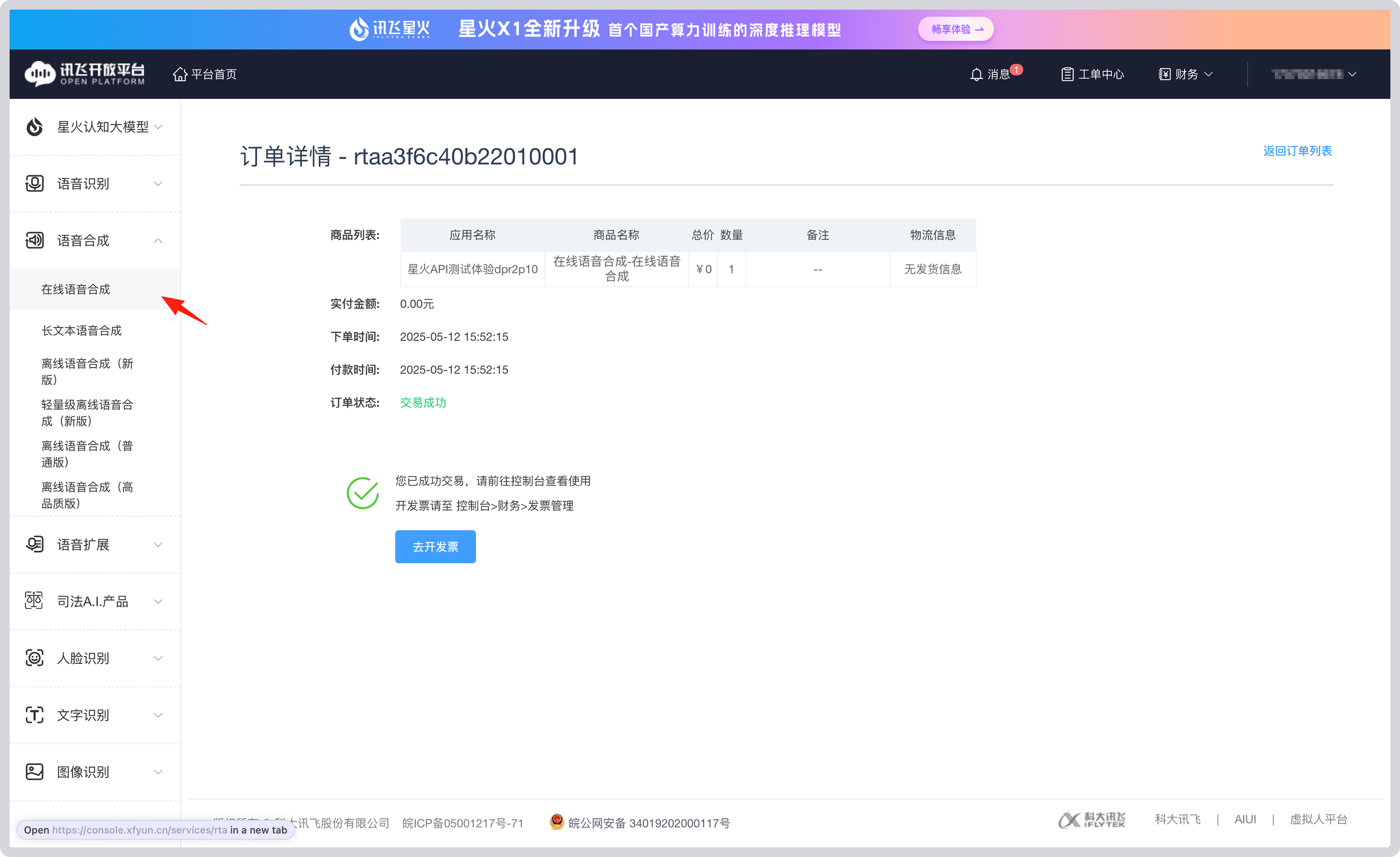Viewport: 1400px width, 857px height.
Task: Select 在线语音合成 in the sidebar
Action: (x=76, y=289)
